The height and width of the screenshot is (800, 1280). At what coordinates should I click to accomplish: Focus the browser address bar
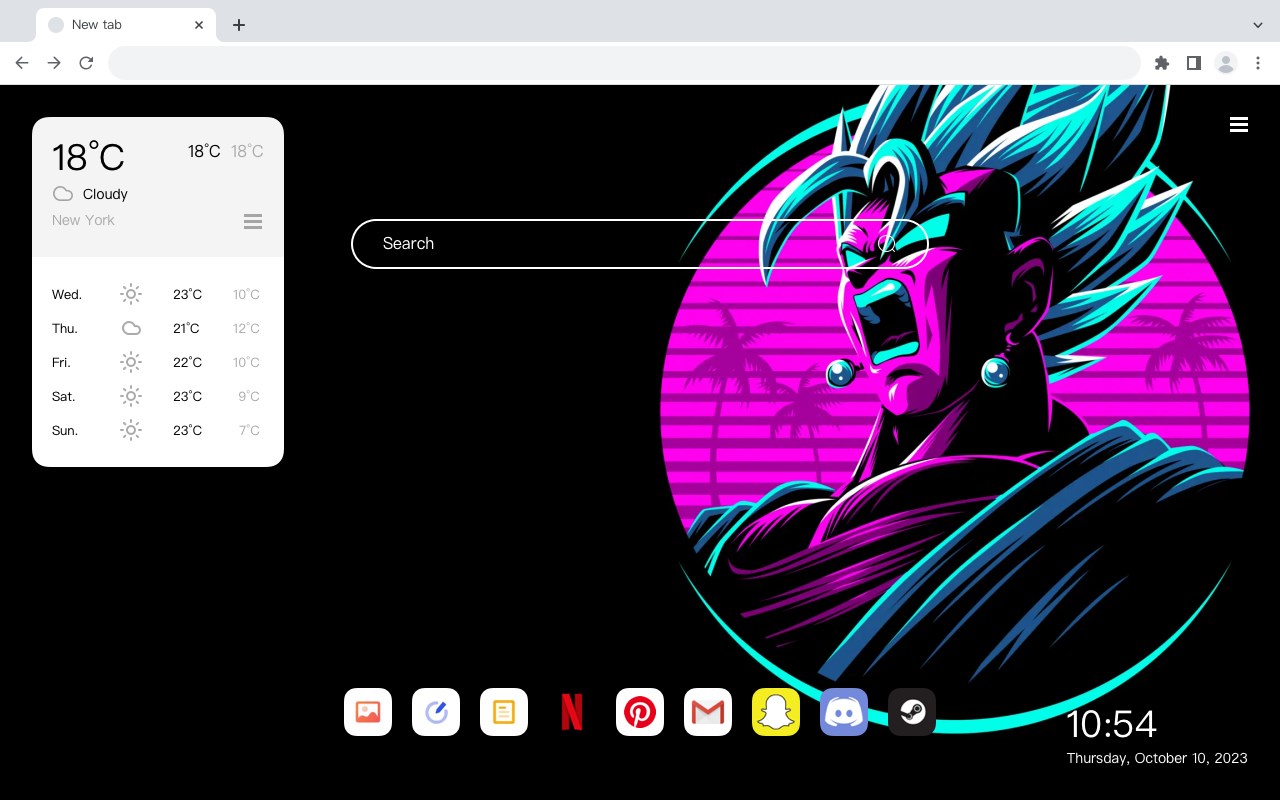point(624,63)
